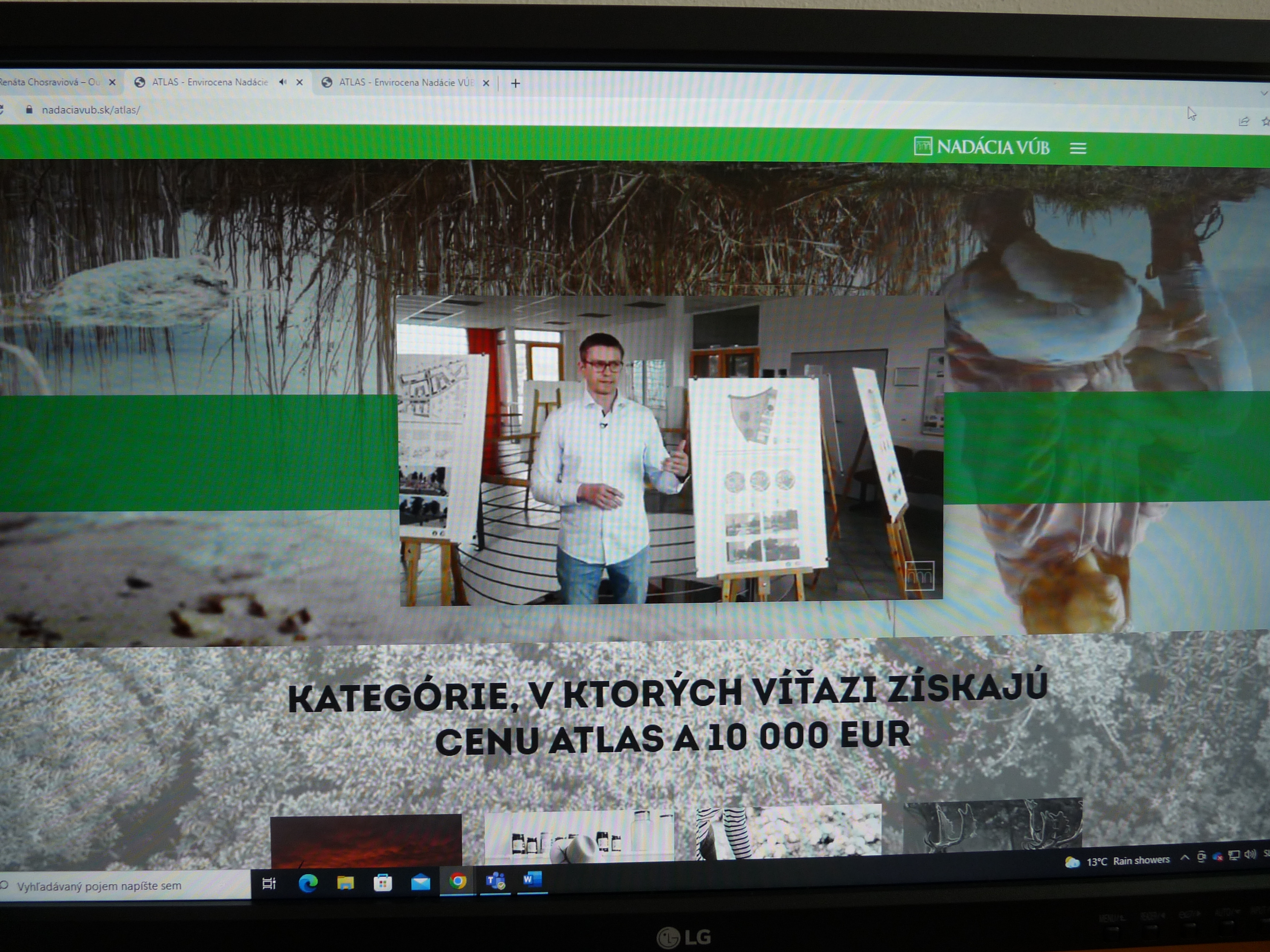Viewport: 1270px width, 952px height.
Task: Open a new browser tab
Action: click(516, 84)
